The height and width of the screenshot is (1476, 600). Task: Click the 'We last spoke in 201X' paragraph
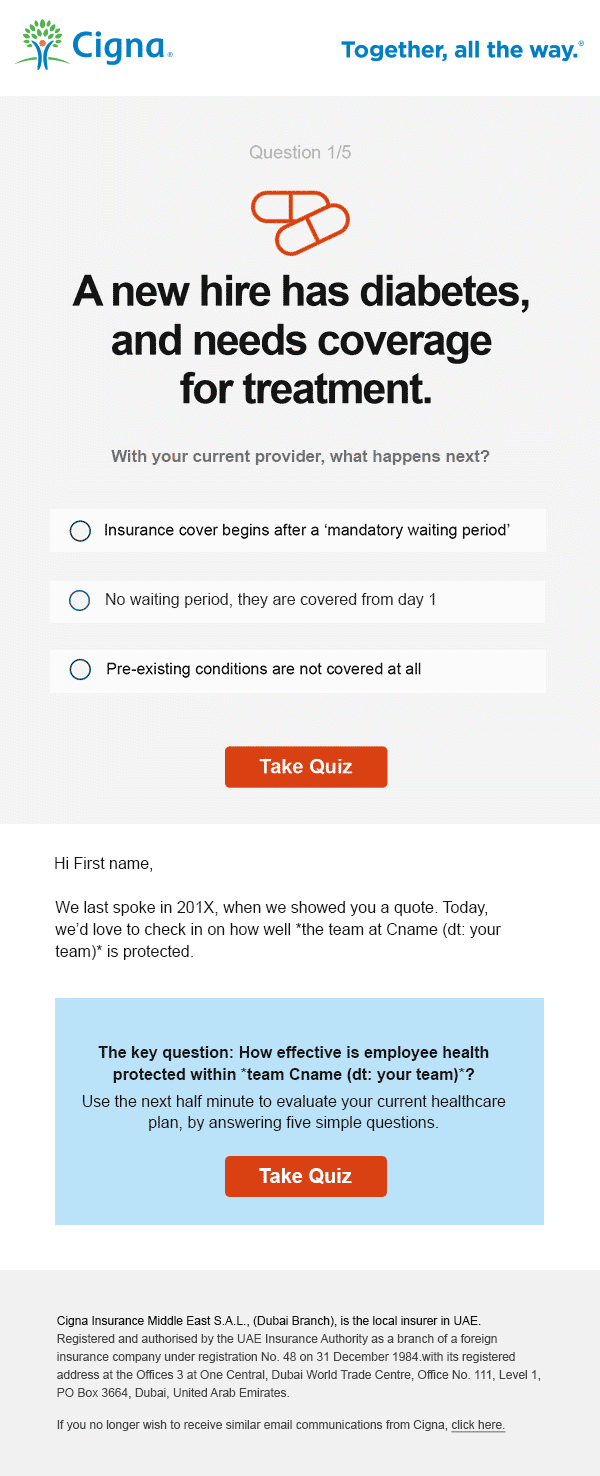[x=278, y=930]
